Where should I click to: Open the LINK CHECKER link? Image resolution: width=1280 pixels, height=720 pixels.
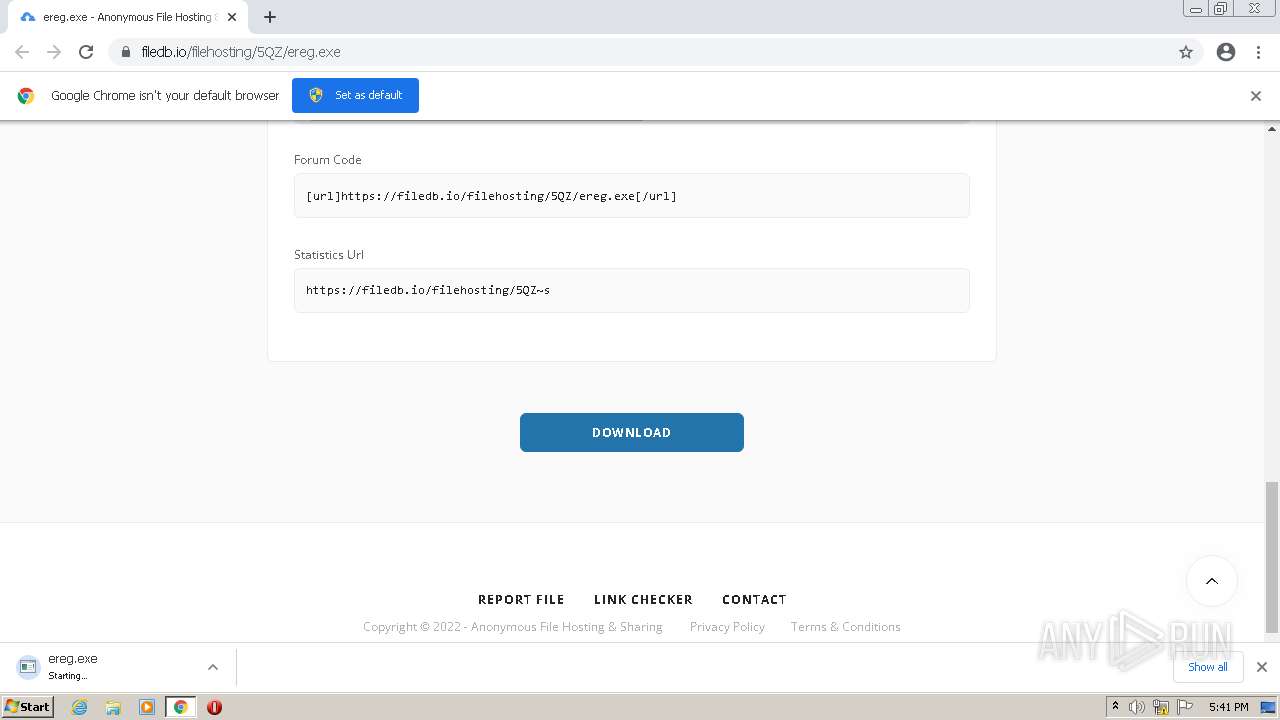[643, 599]
